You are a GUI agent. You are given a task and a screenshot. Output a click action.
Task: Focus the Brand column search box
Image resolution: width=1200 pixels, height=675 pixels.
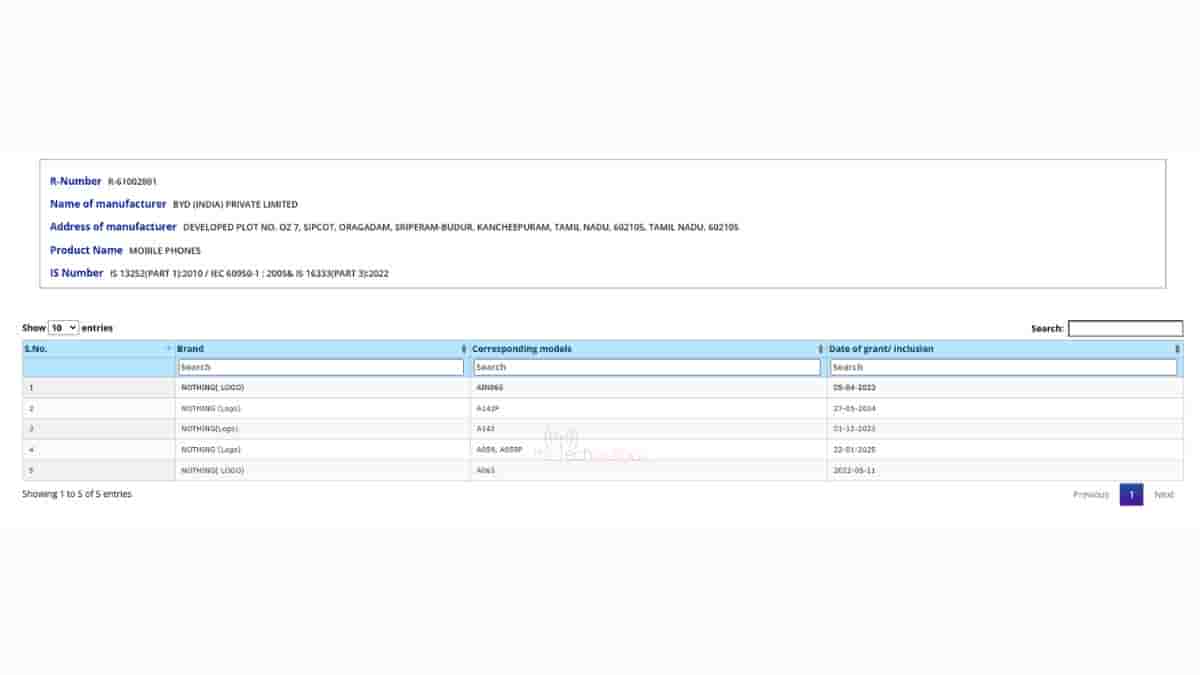(321, 367)
